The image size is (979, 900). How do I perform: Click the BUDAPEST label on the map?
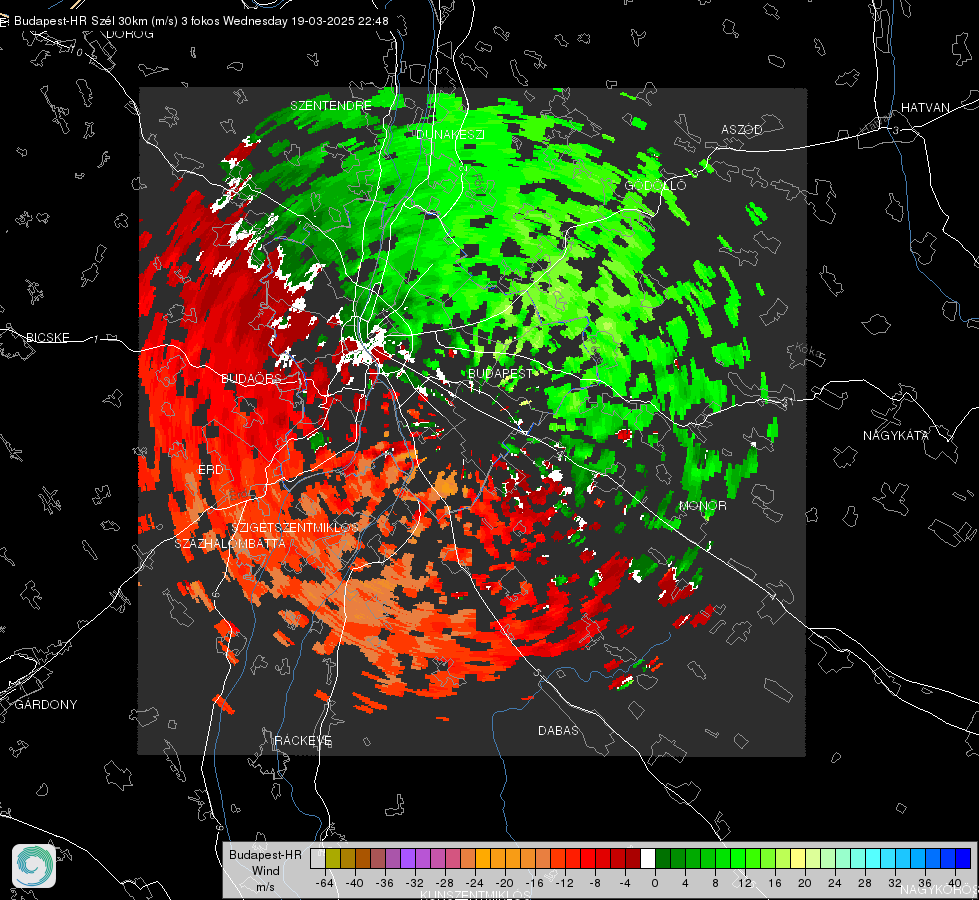point(500,373)
